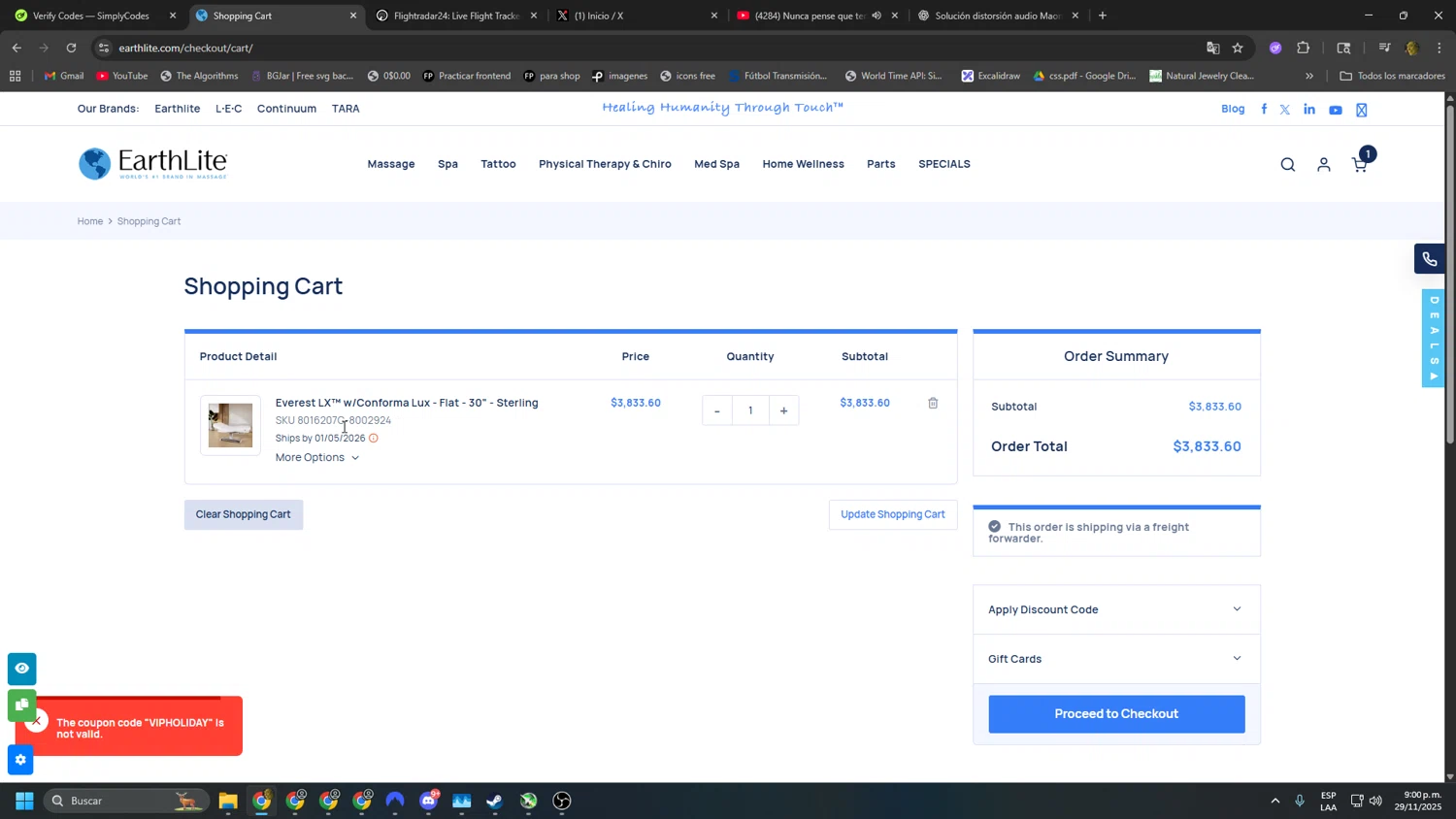Open L-E-C brand link
Image resolution: width=1456 pixels, height=819 pixels.
tap(229, 109)
